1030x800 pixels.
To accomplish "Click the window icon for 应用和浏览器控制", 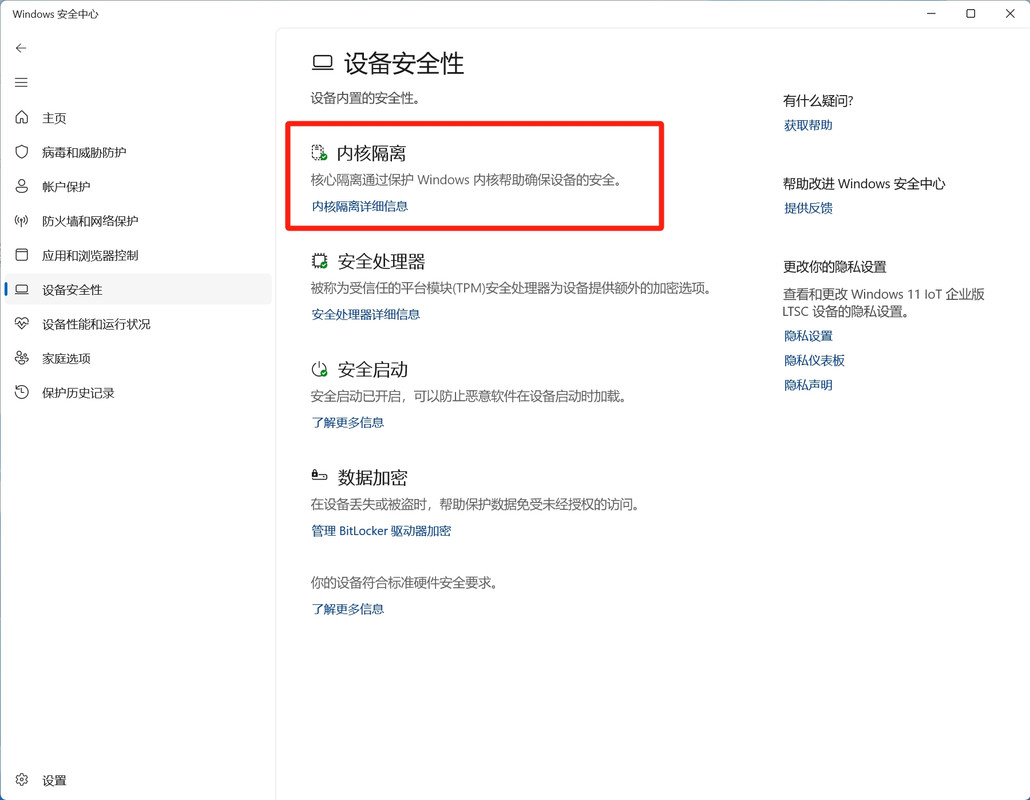I will tap(22, 255).
